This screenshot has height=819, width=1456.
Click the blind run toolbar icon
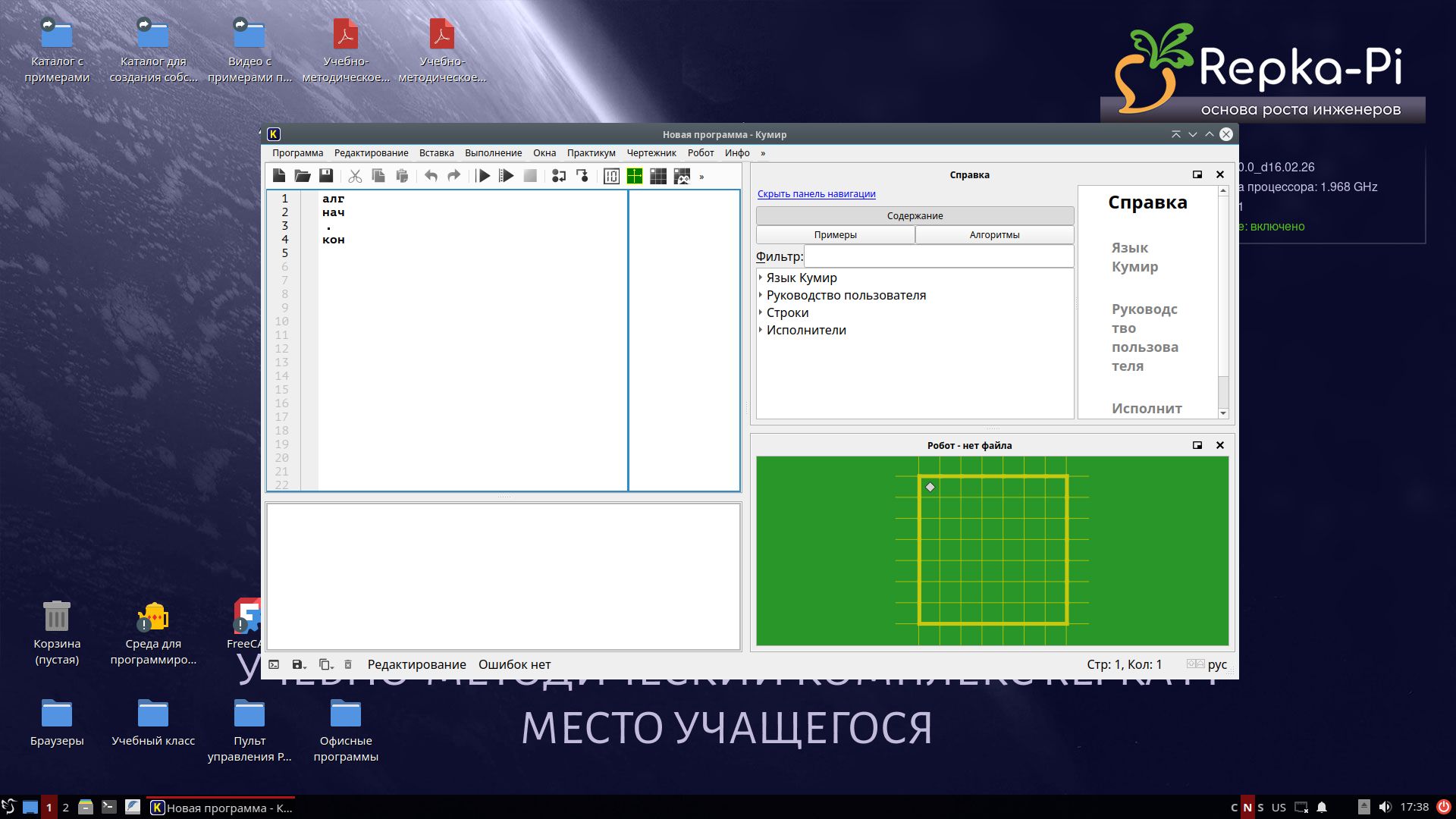tap(507, 176)
